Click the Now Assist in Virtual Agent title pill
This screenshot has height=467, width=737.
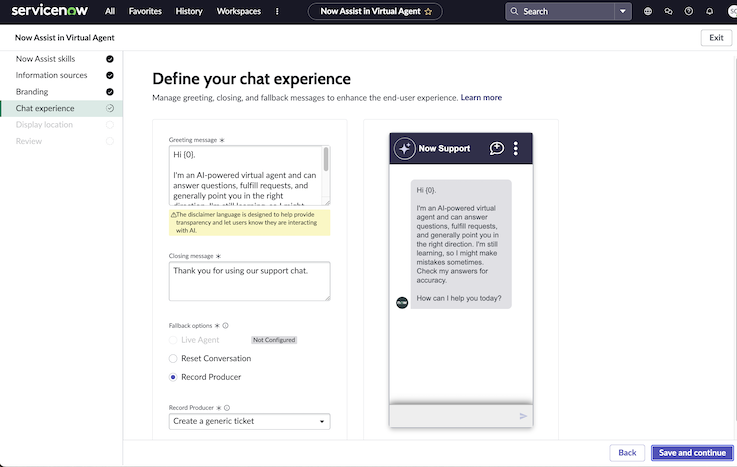375,11
